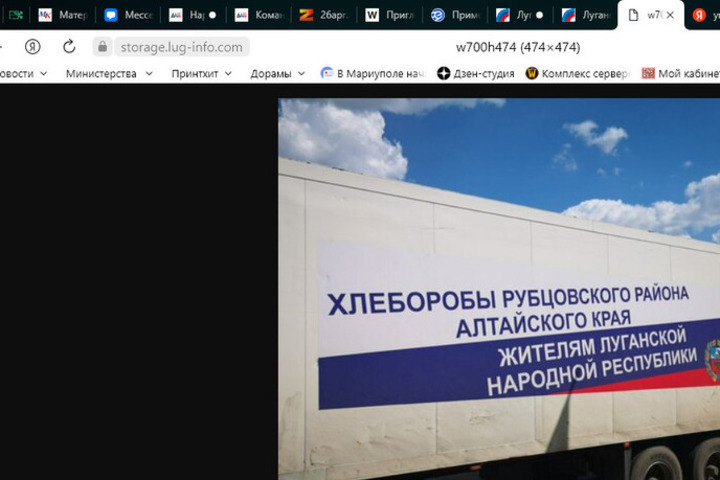Expand the Дорамы bookmarks folder
This screenshot has width=720, height=480.
(x=278, y=73)
